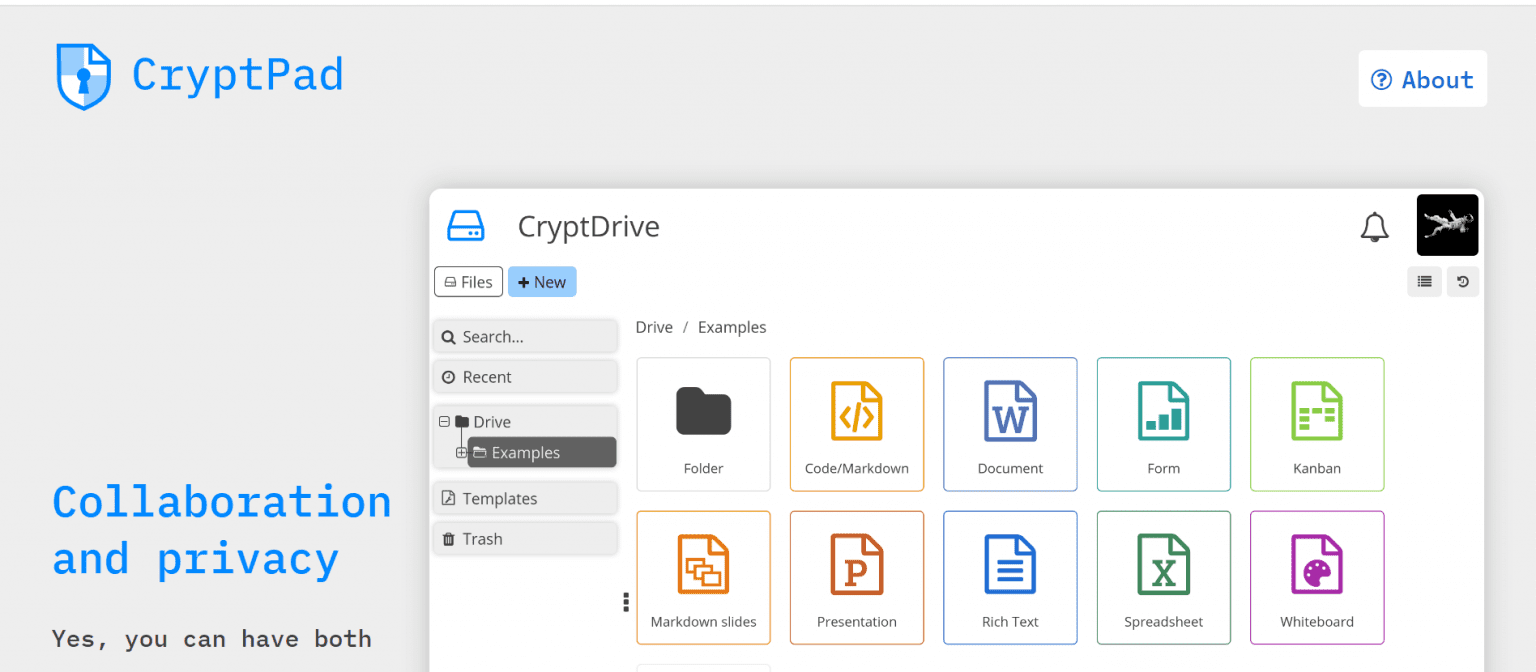Viewport: 1536px width, 672px height.
Task: Open the notifications bell
Action: tap(1375, 228)
